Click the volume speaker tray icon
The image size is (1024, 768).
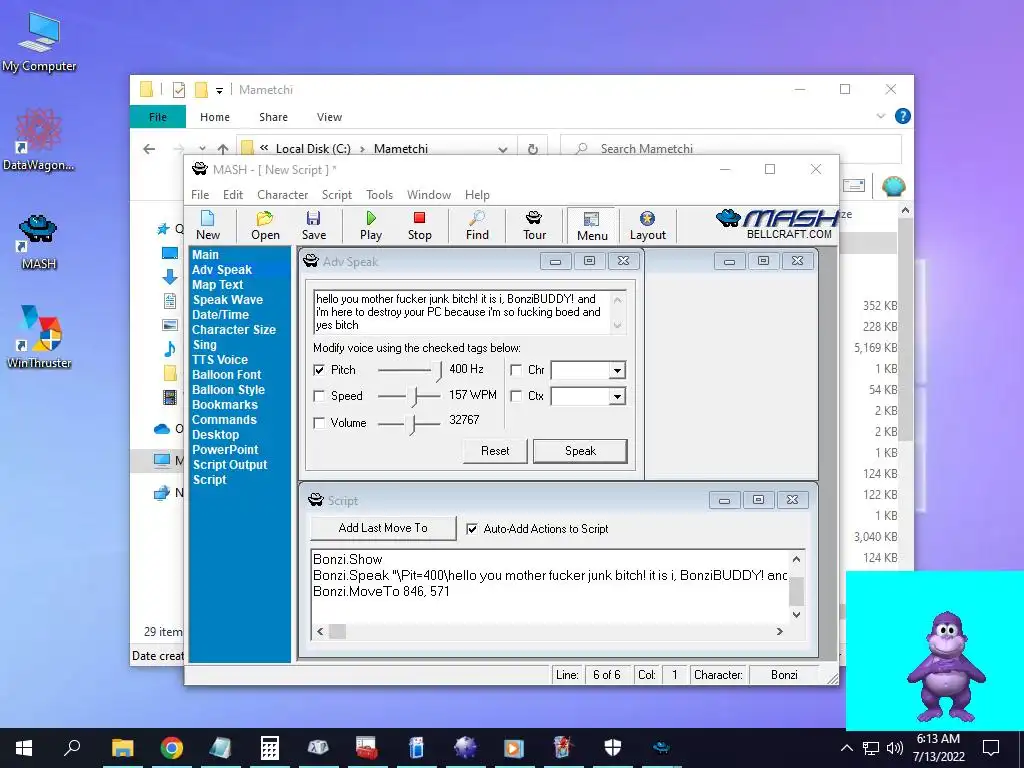(x=895, y=748)
